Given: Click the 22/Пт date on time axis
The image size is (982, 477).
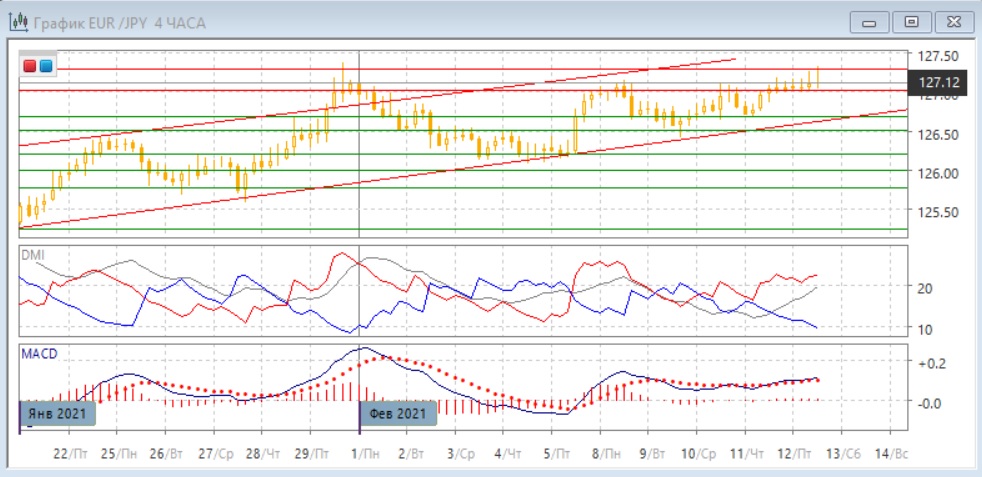Looking at the screenshot, I should click(70, 453).
